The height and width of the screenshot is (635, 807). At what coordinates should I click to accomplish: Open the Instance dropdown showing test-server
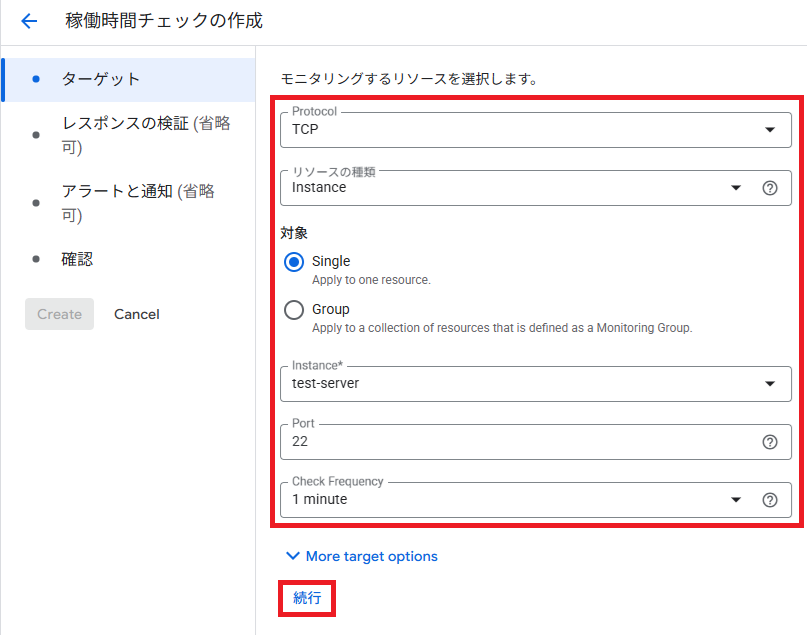coord(768,384)
